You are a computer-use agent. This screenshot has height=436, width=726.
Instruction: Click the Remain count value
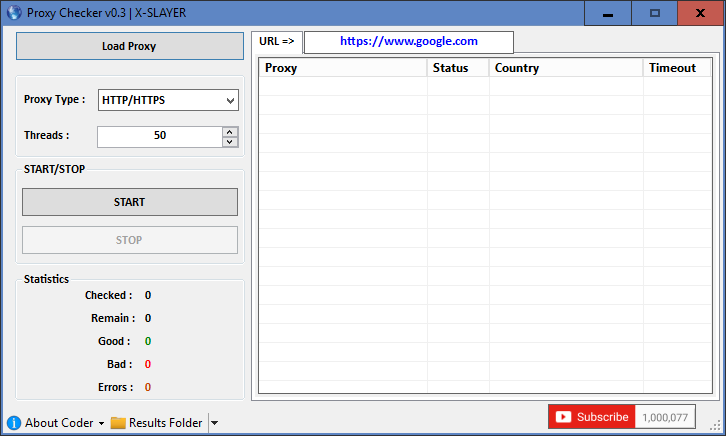coord(148,318)
